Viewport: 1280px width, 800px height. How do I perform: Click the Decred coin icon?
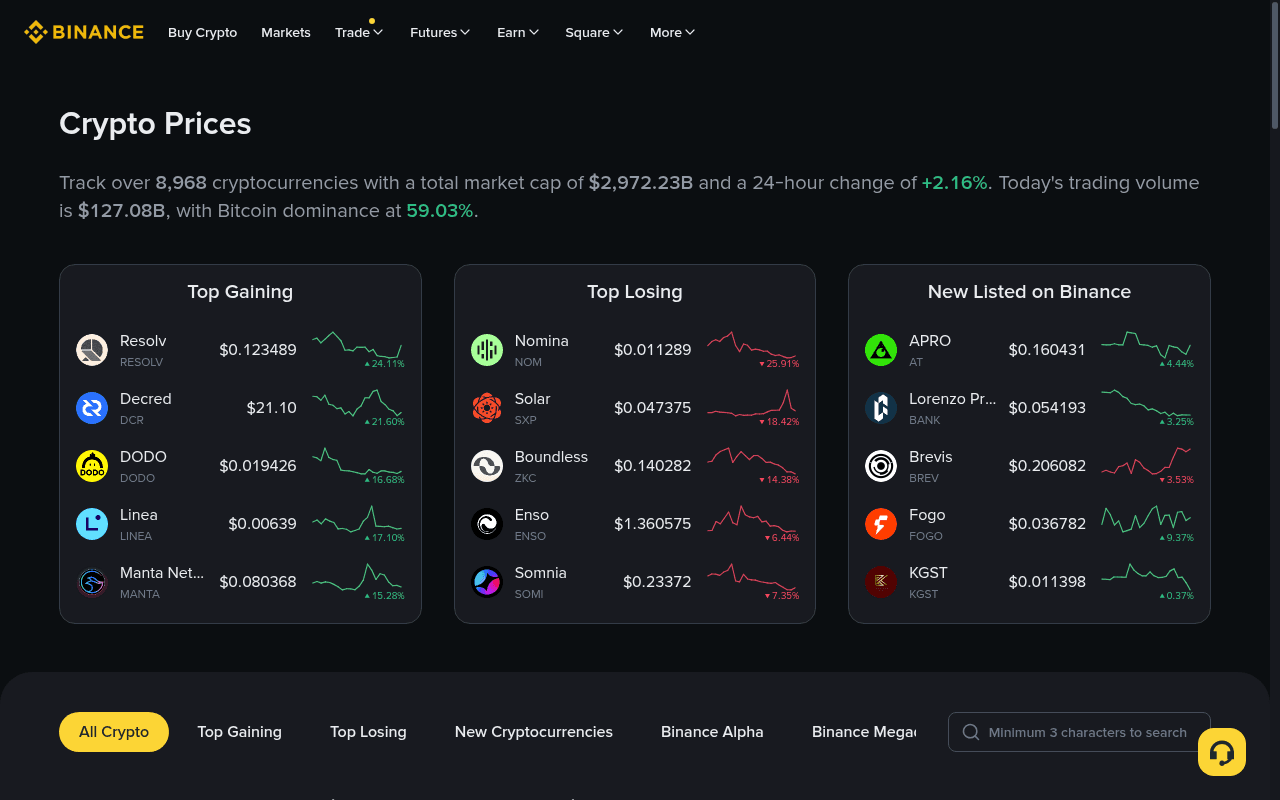tap(92, 408)
